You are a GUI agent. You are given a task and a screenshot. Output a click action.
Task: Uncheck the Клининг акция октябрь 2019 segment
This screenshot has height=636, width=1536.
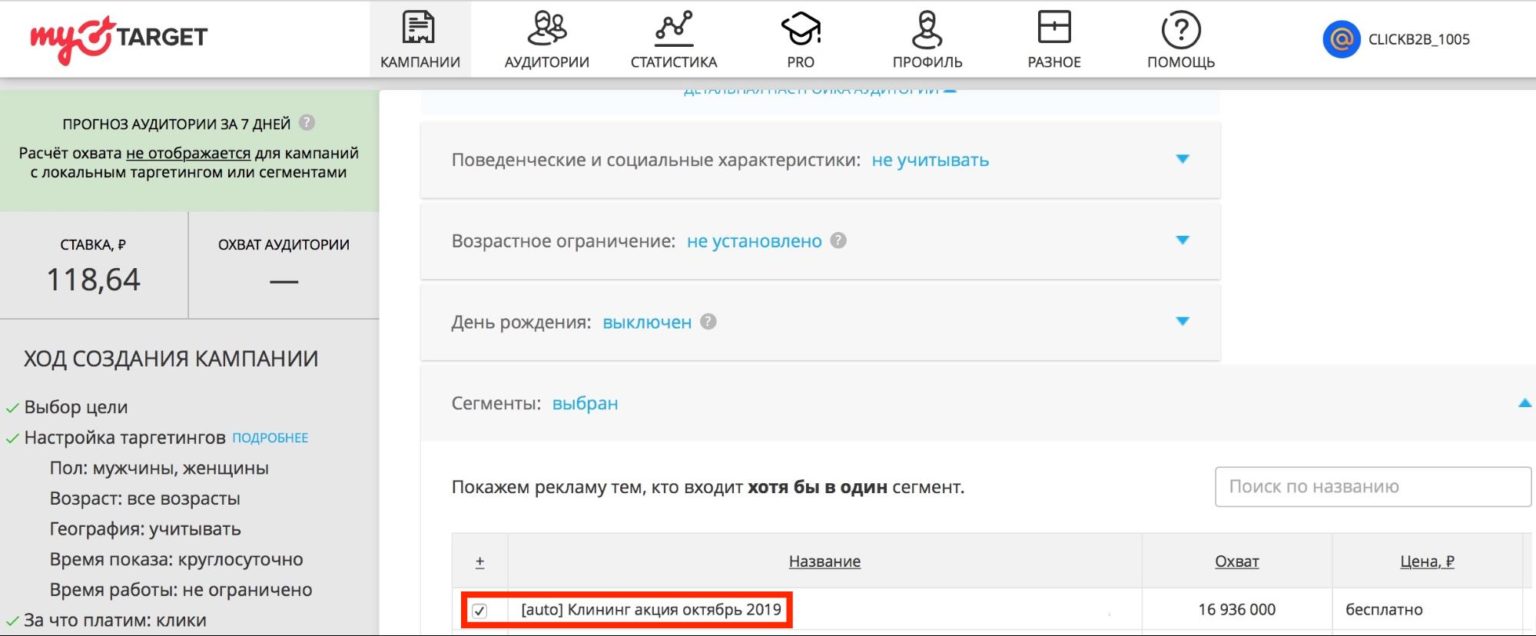click(x=479, y=610)
